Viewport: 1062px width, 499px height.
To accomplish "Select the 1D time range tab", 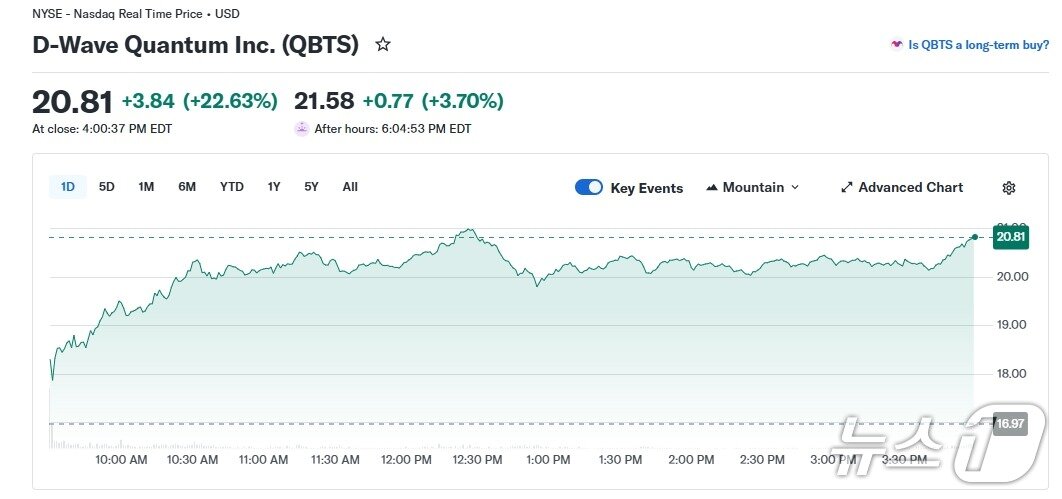I will [x=68, y=187].
